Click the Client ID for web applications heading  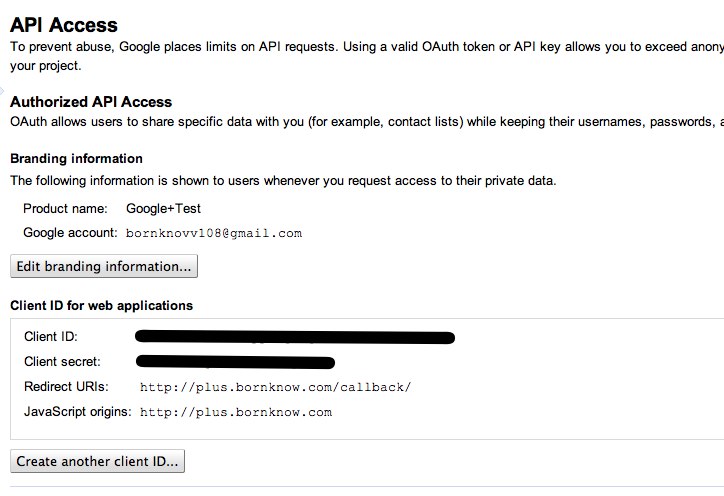(101, 305)
